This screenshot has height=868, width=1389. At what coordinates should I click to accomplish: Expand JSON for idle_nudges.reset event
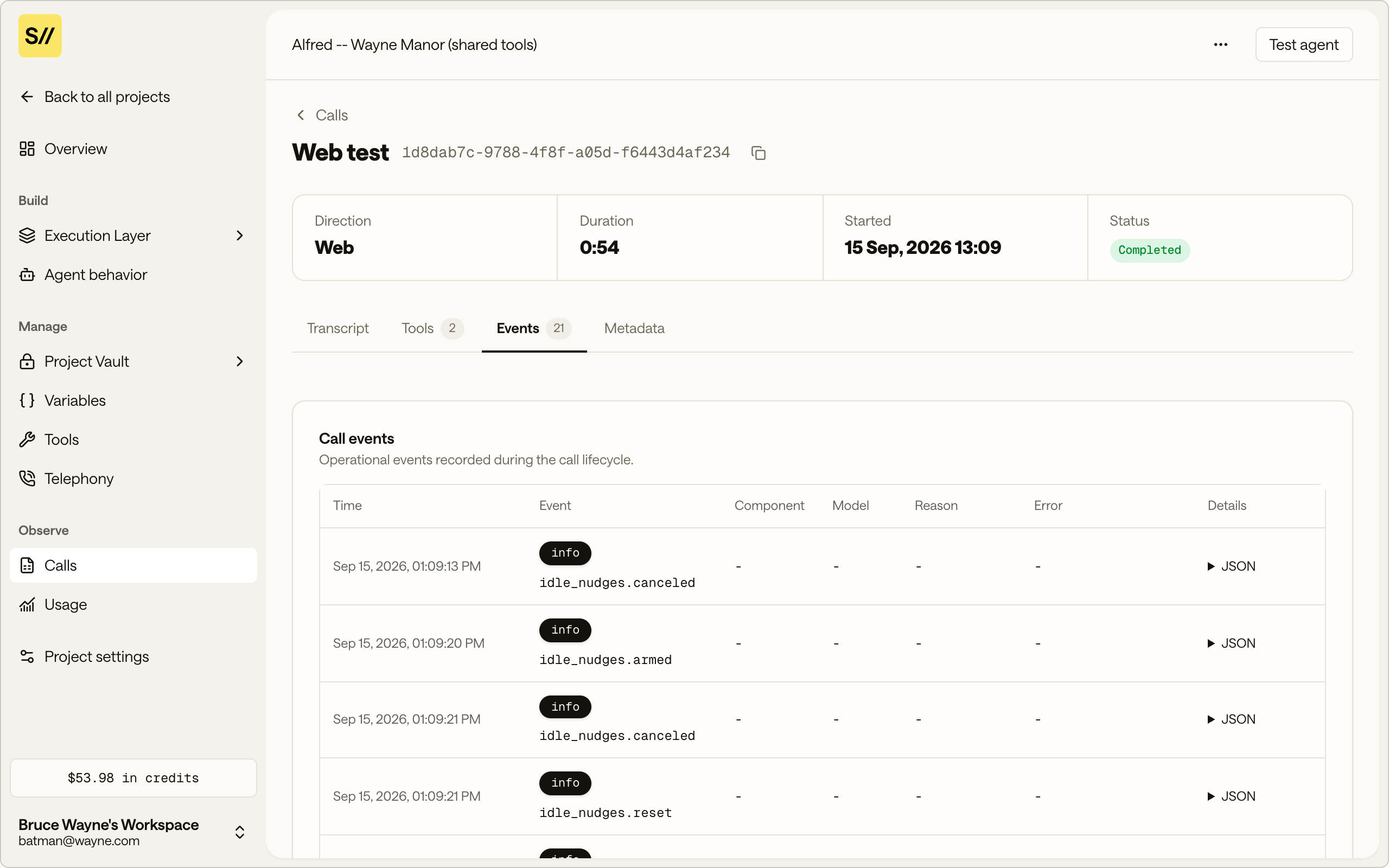tap(1231, 796)
